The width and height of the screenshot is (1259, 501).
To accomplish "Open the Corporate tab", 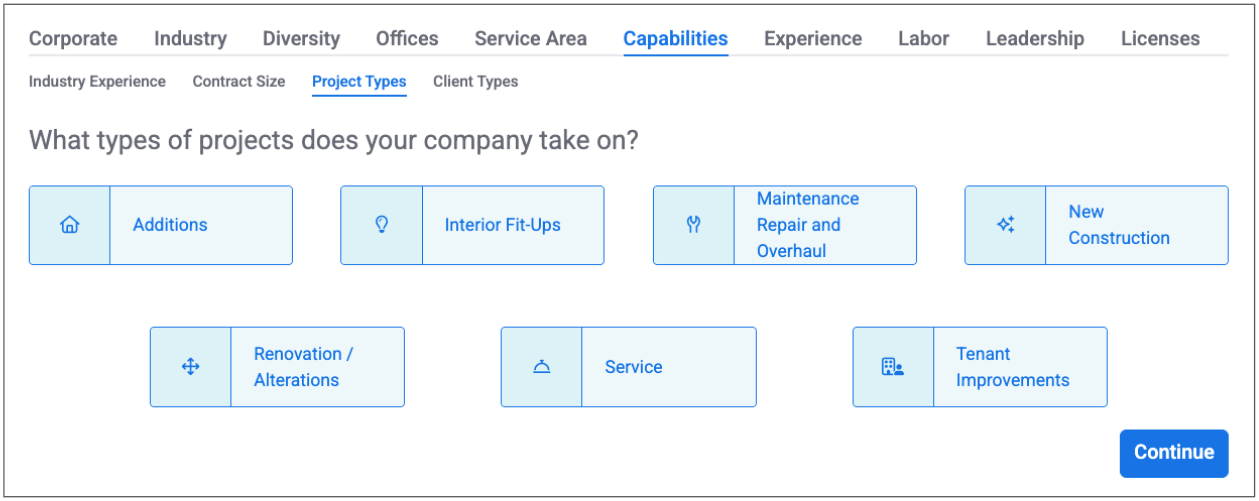I will (73, 39).
